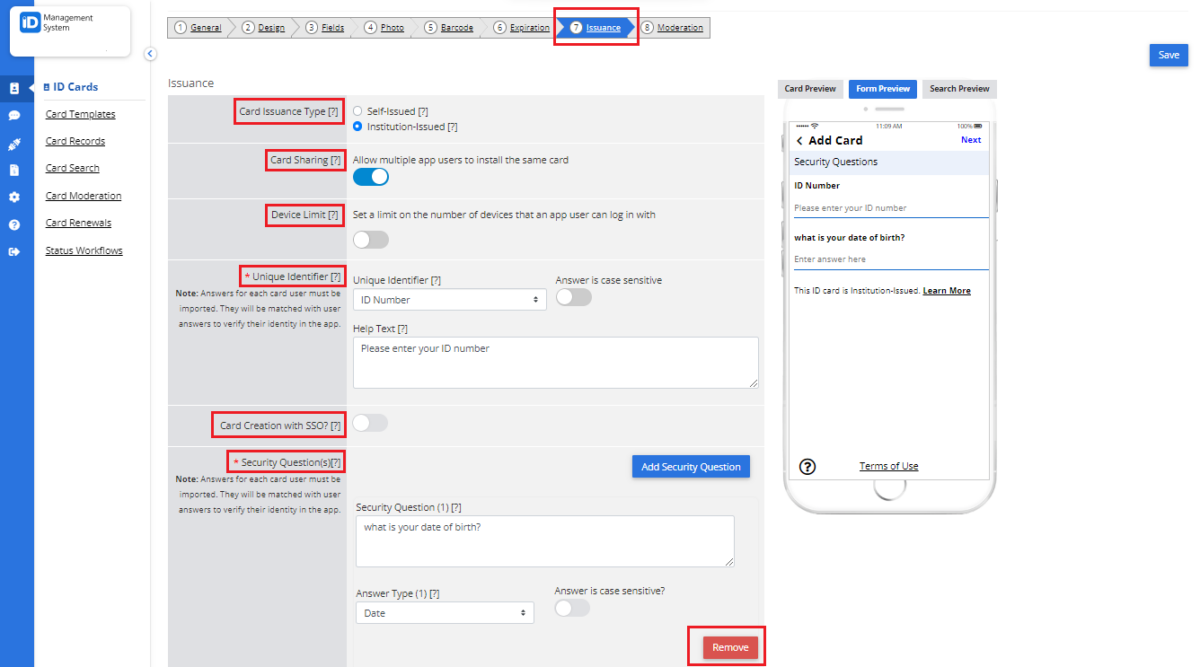Switch to the Card Preview tab

809,89
